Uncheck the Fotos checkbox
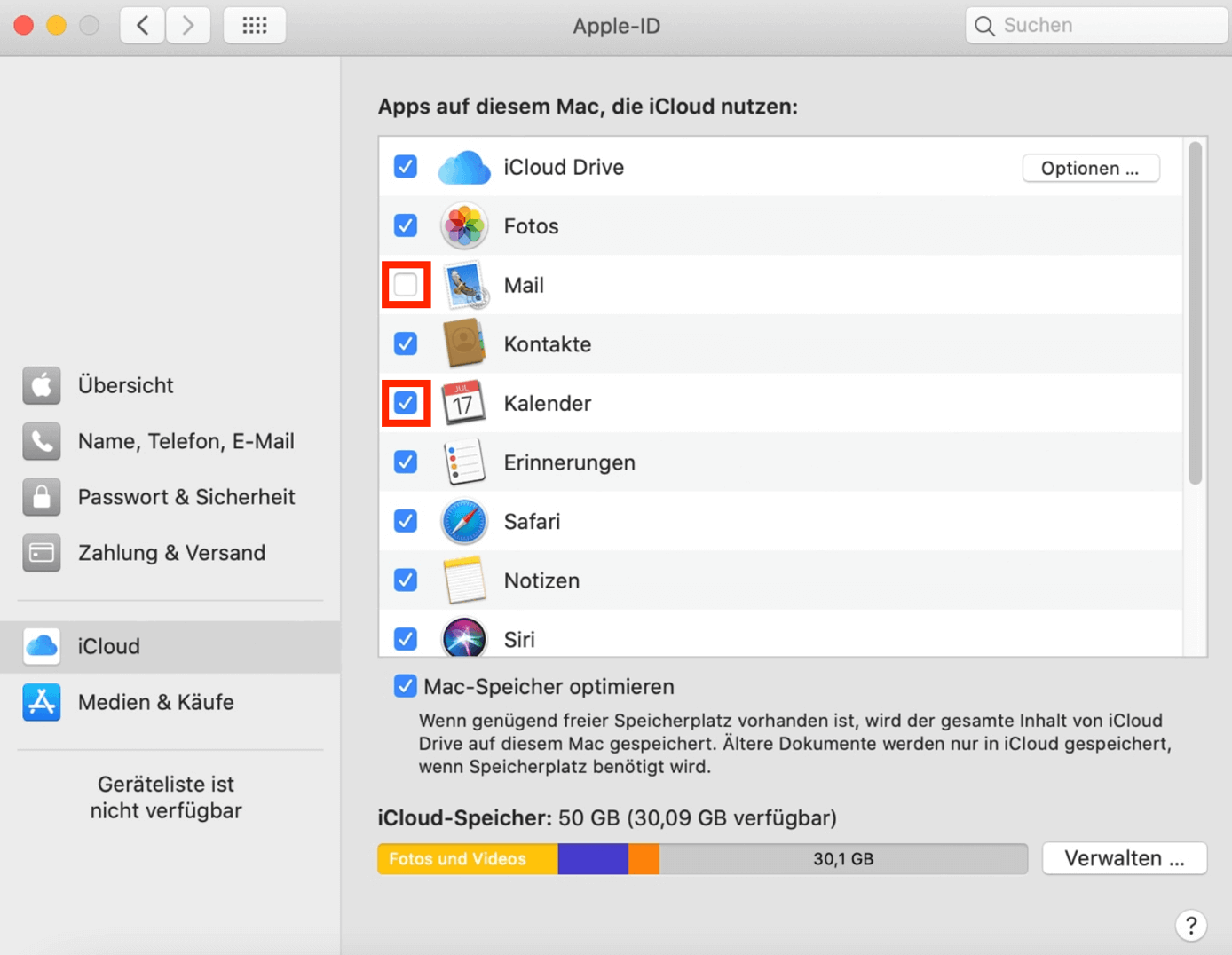The image size is (1232, 955). 406,225
